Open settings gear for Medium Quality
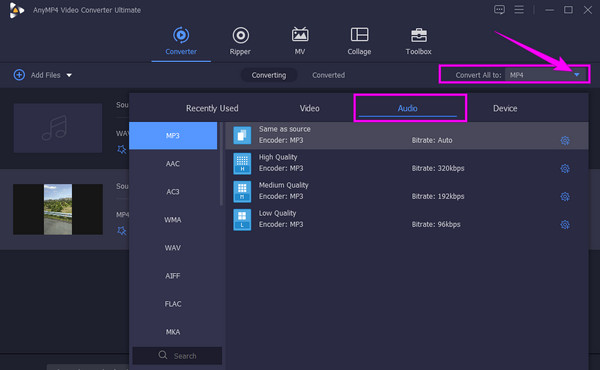600x370 pixels. (565, 197)
